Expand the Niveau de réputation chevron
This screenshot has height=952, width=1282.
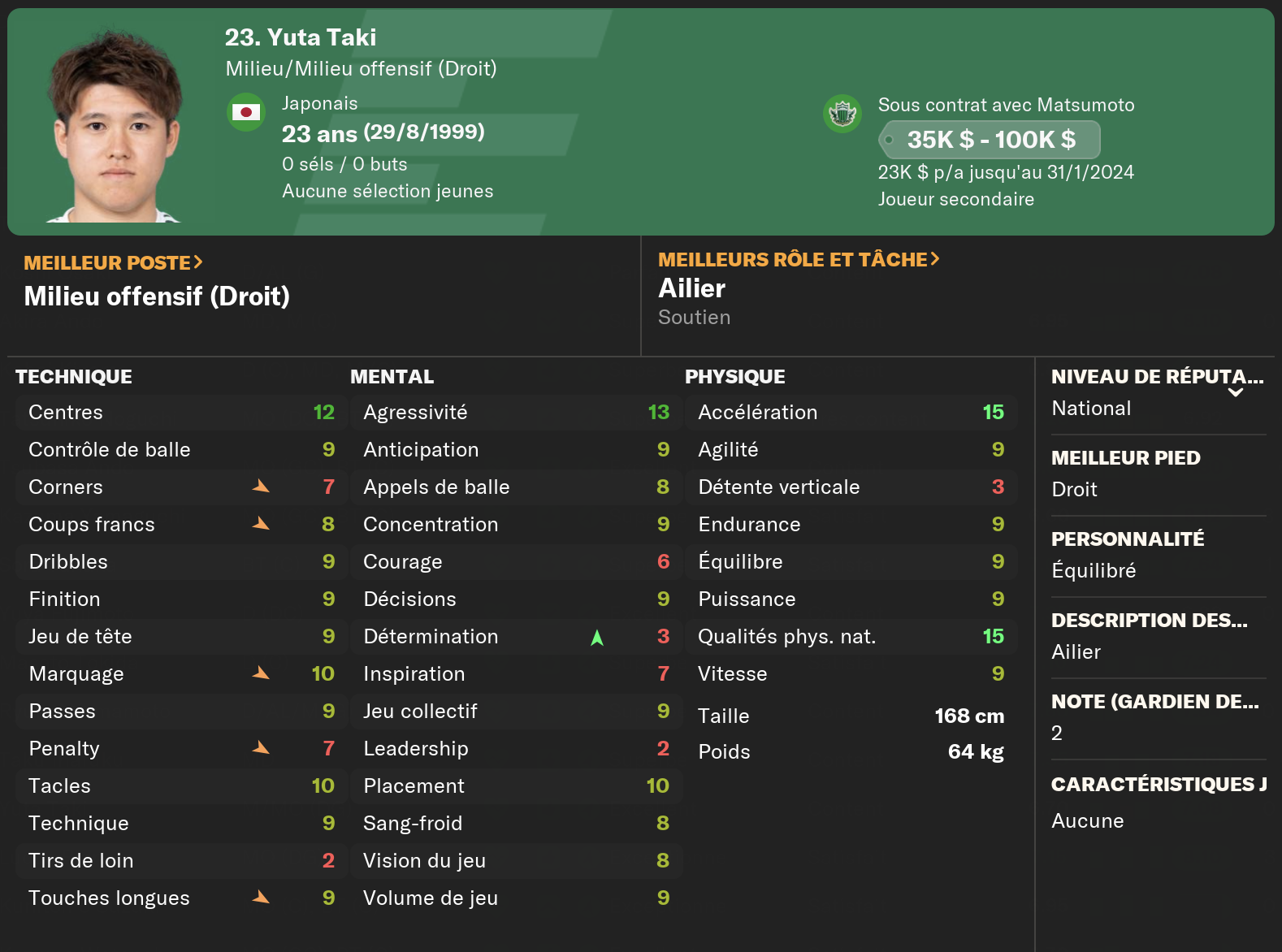click(x=1236, y=393)
